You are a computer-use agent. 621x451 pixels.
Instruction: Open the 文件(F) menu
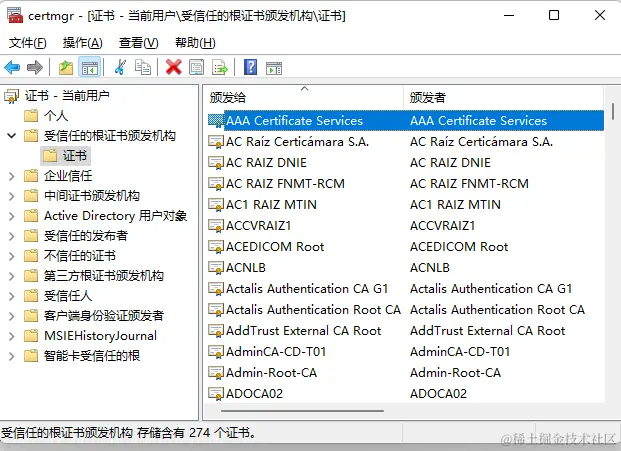[x=27, y=42]
